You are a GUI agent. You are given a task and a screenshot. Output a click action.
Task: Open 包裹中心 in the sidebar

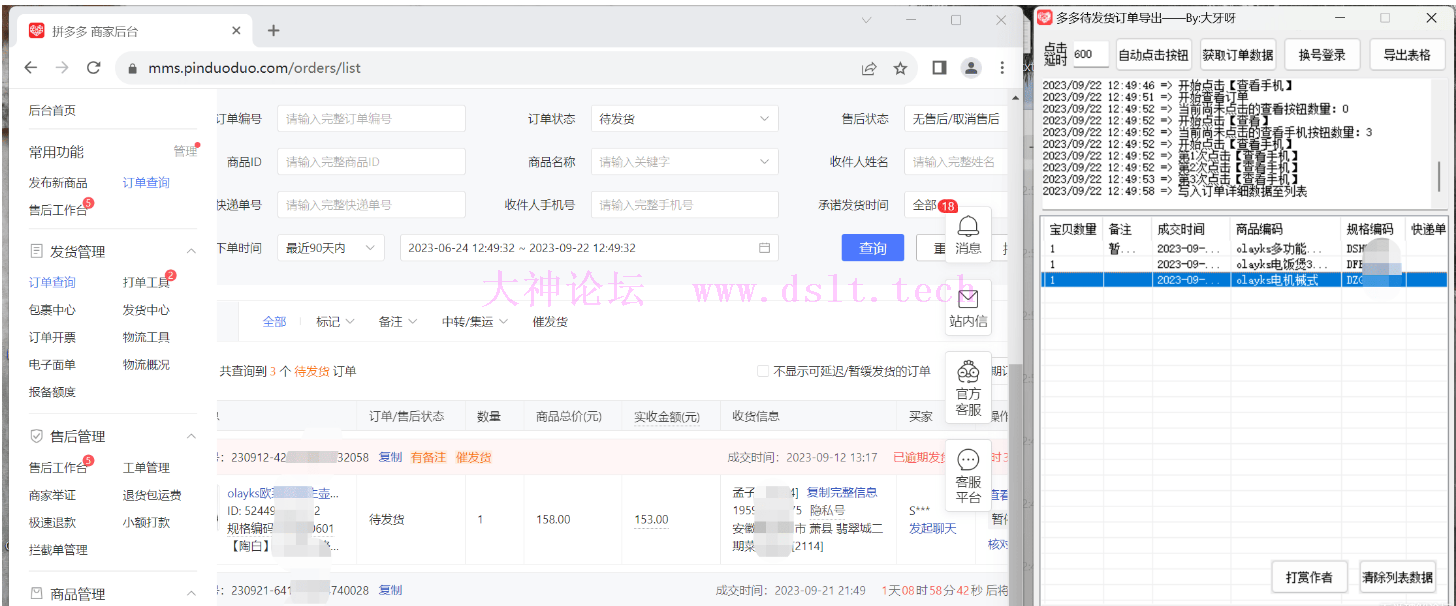[x=52, y=310]
